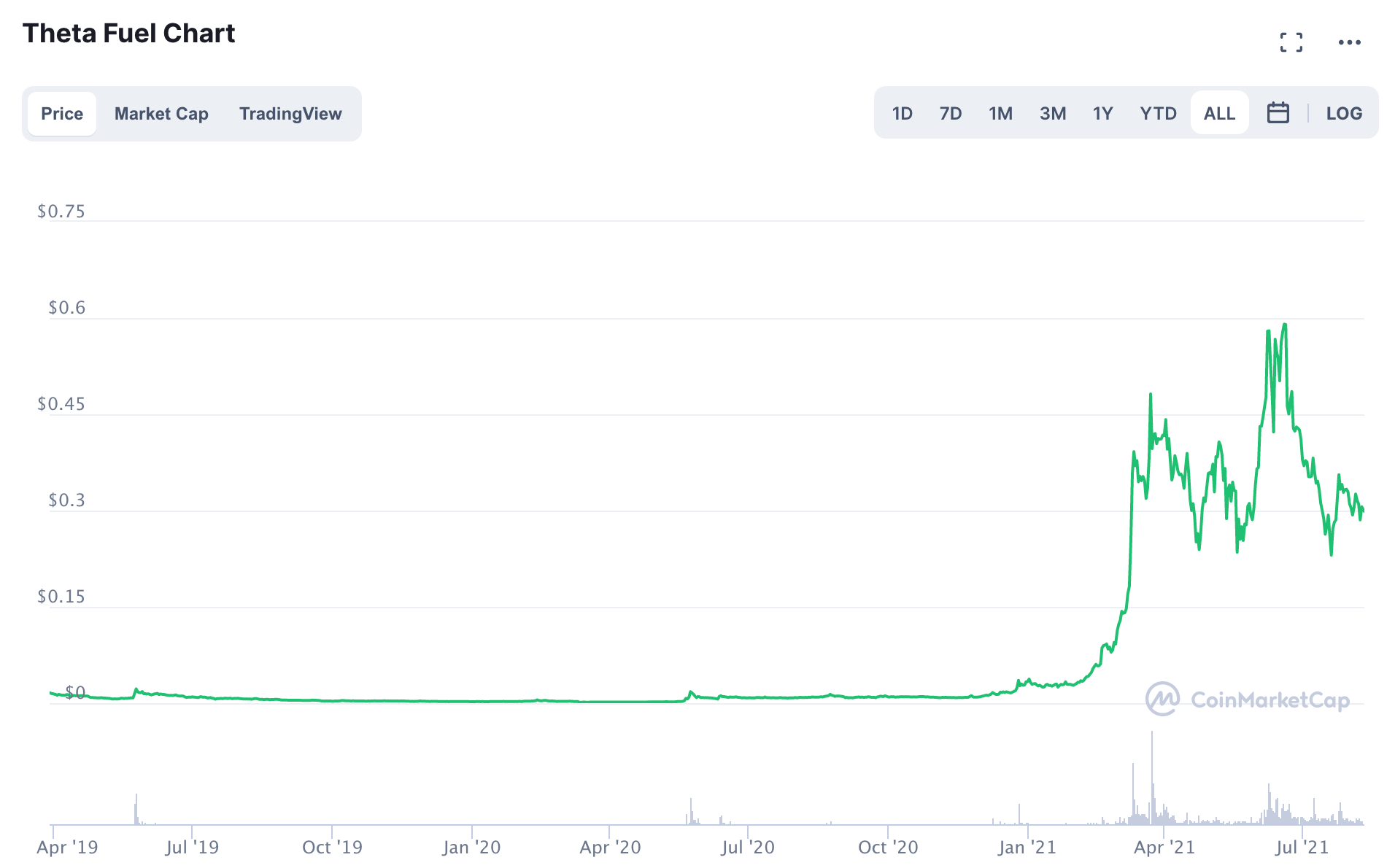This screenshot has width=1395, height=868.
Task: Click the CoinMarketCap watermark logo
Action: pos(1247,700)
